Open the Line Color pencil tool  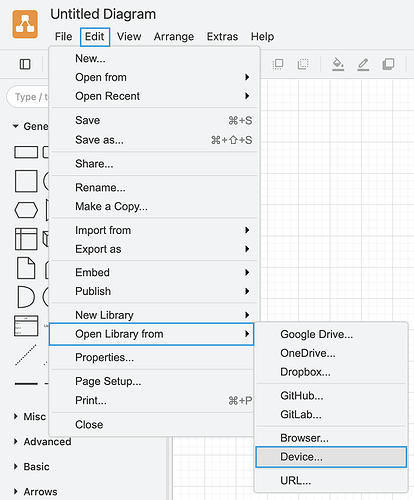363,64
